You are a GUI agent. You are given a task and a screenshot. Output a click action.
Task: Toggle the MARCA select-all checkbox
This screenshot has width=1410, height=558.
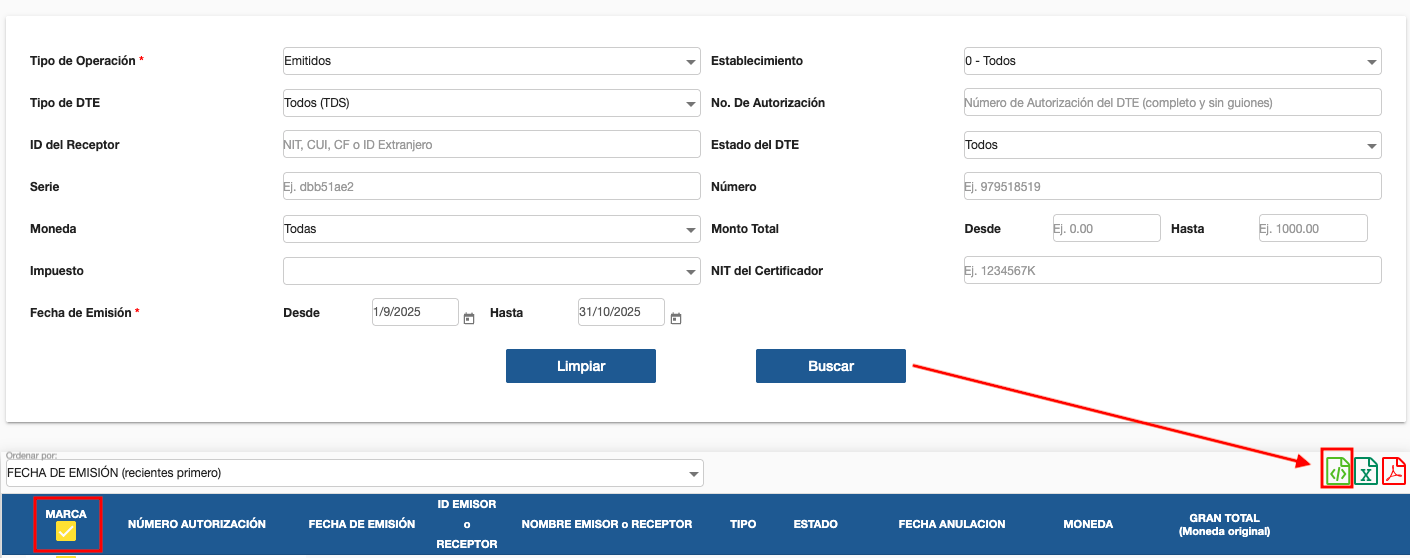(66, 532)
